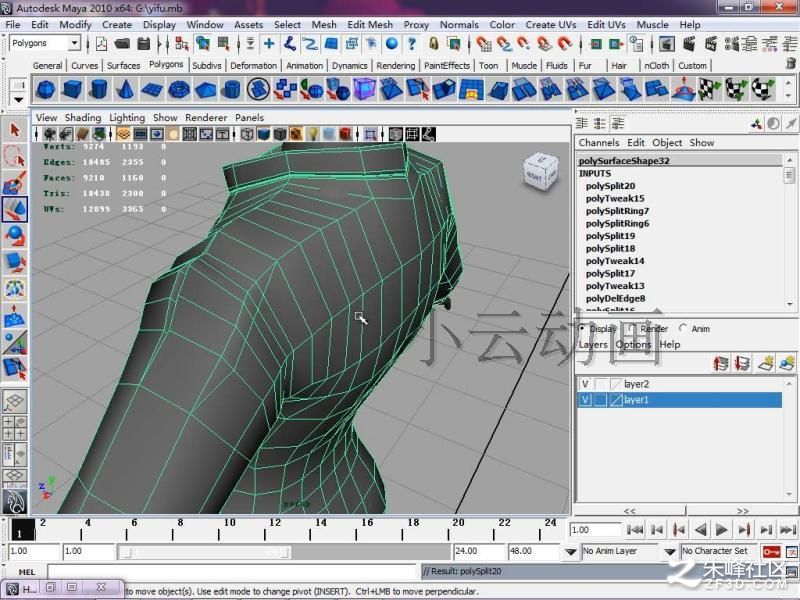Click the layer panel left << arrows

tap(630, 511)
